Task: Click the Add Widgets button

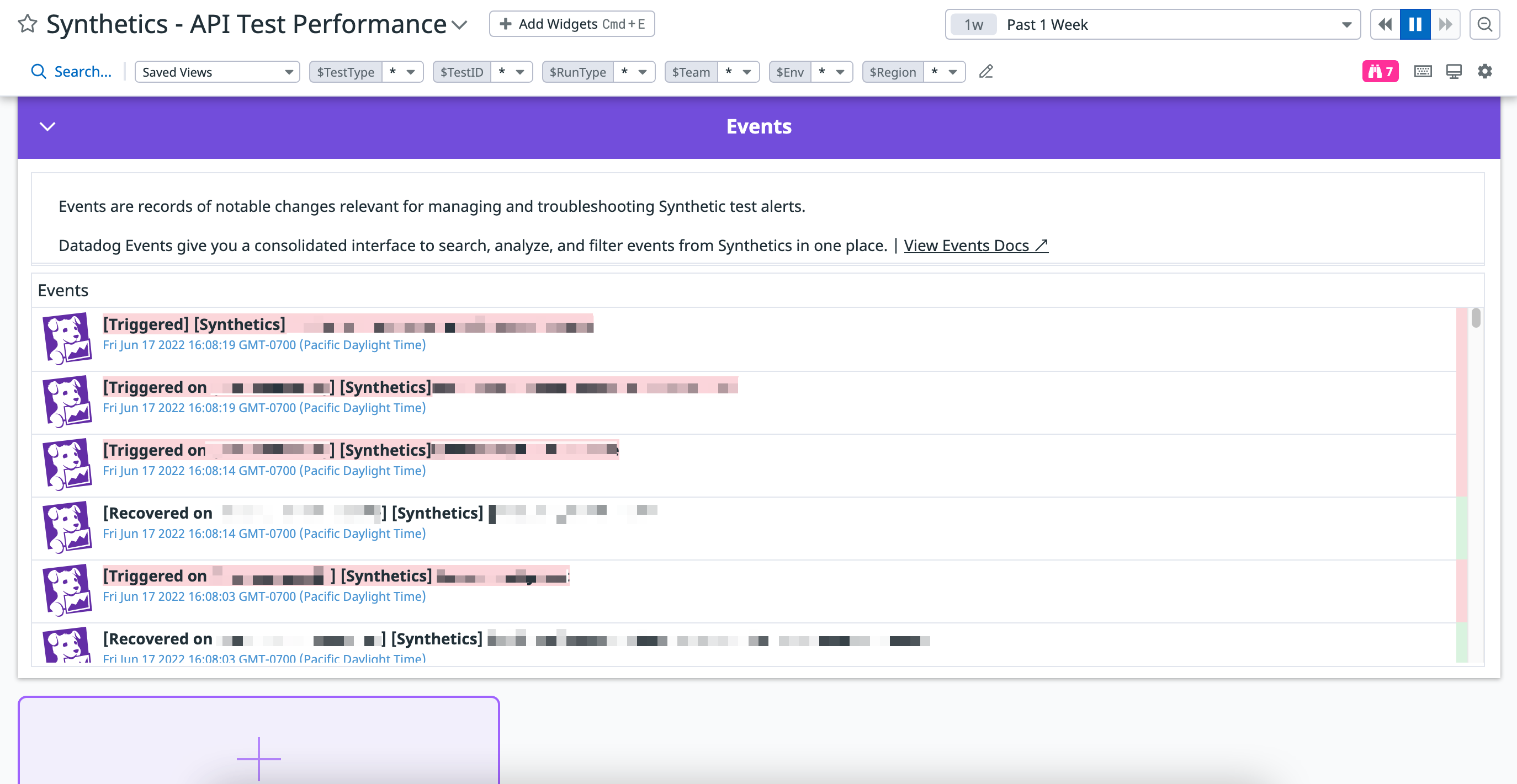Action: [x=571, y=24]
